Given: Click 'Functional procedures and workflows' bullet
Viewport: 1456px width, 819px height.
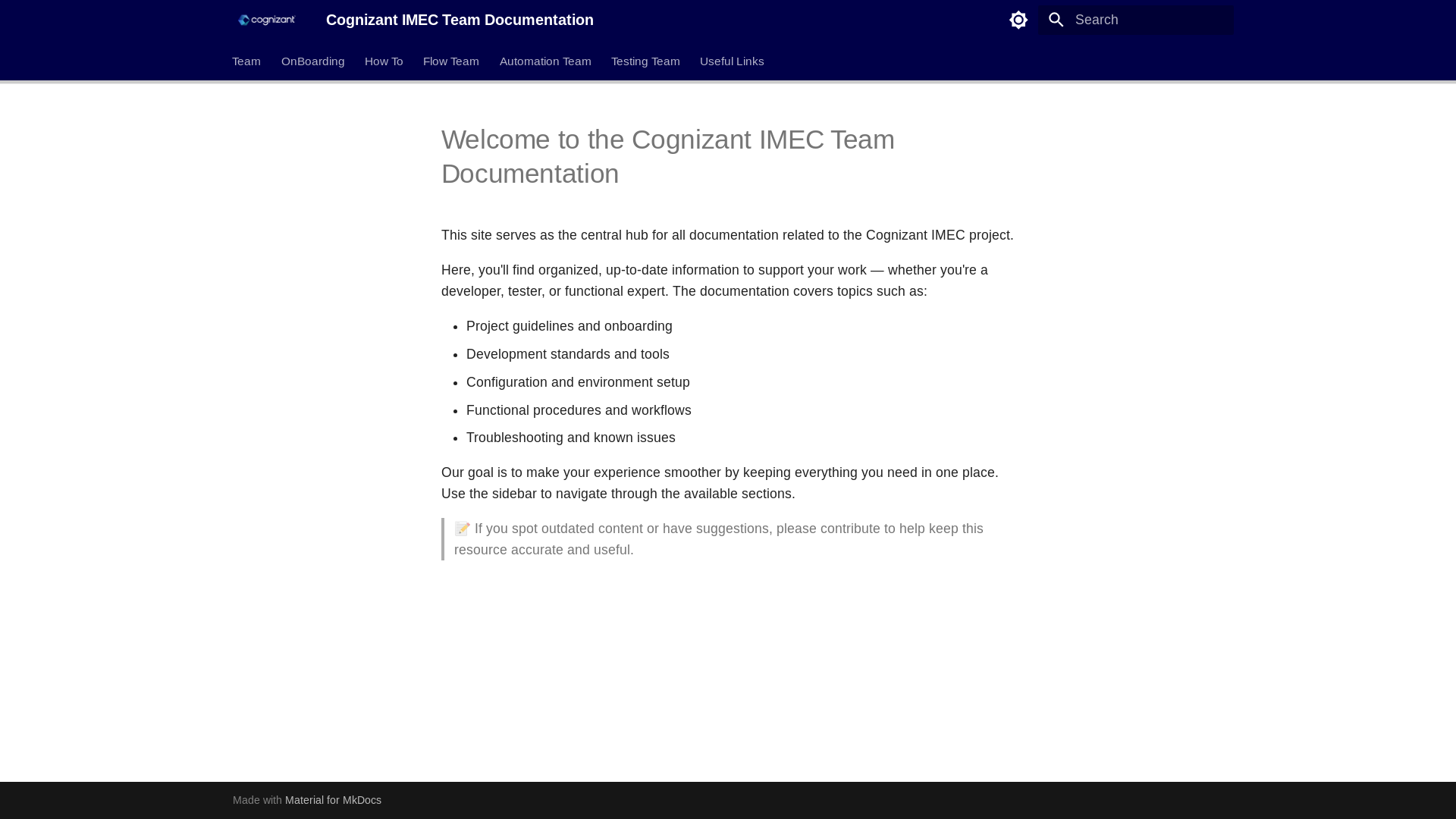Looking at the screenshot, I should (579, 410).
